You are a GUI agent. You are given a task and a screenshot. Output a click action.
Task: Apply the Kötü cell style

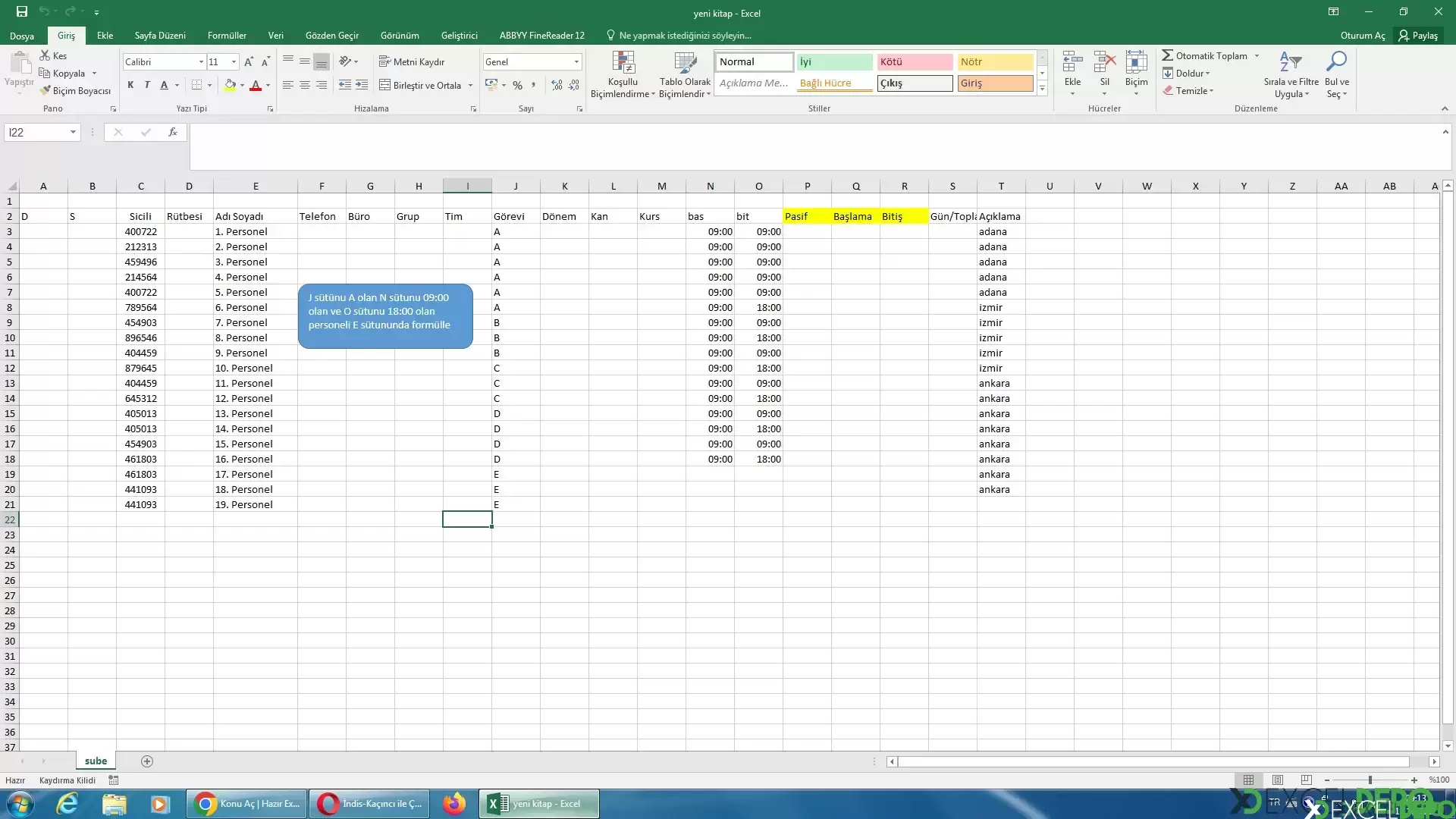(915, 61)
